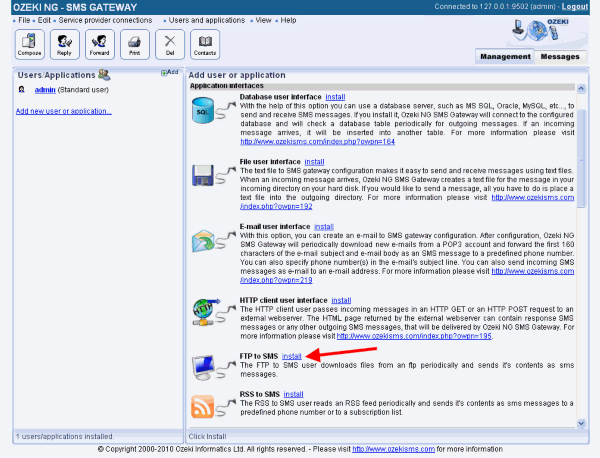
Task: Open the View menu
Action: (261, 20)
